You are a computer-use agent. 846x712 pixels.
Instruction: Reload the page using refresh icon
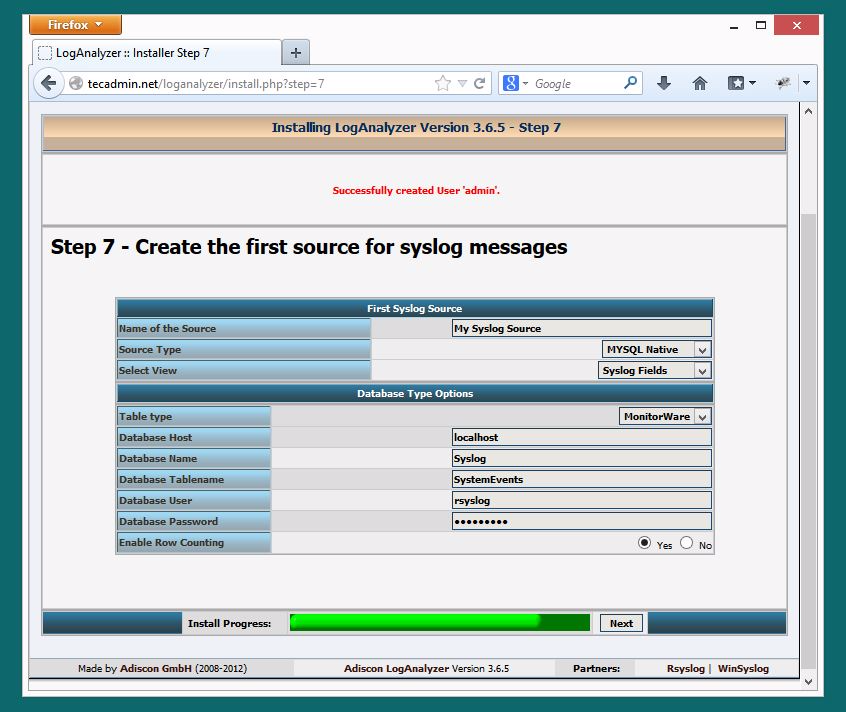click(479, 83)
